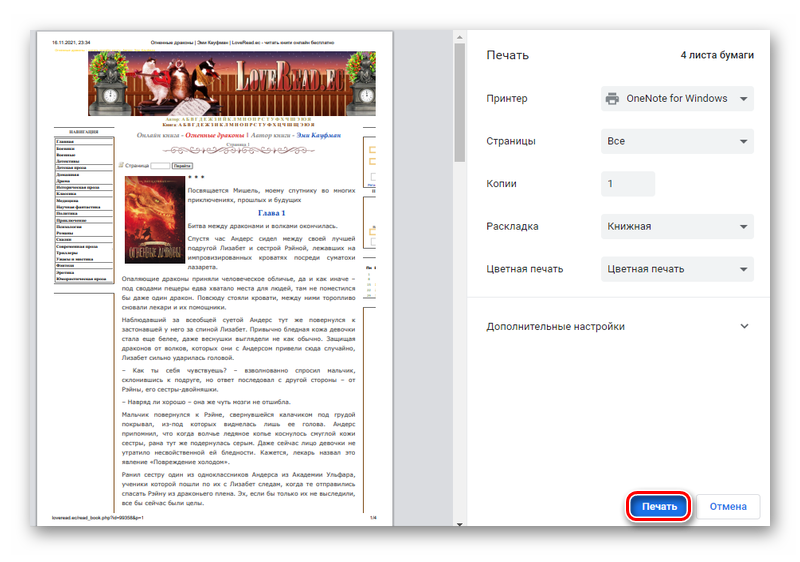Viewport: 800px width, 562px height.
Task: Click the print preview vertical scrollbar
Action: [459, 100]
